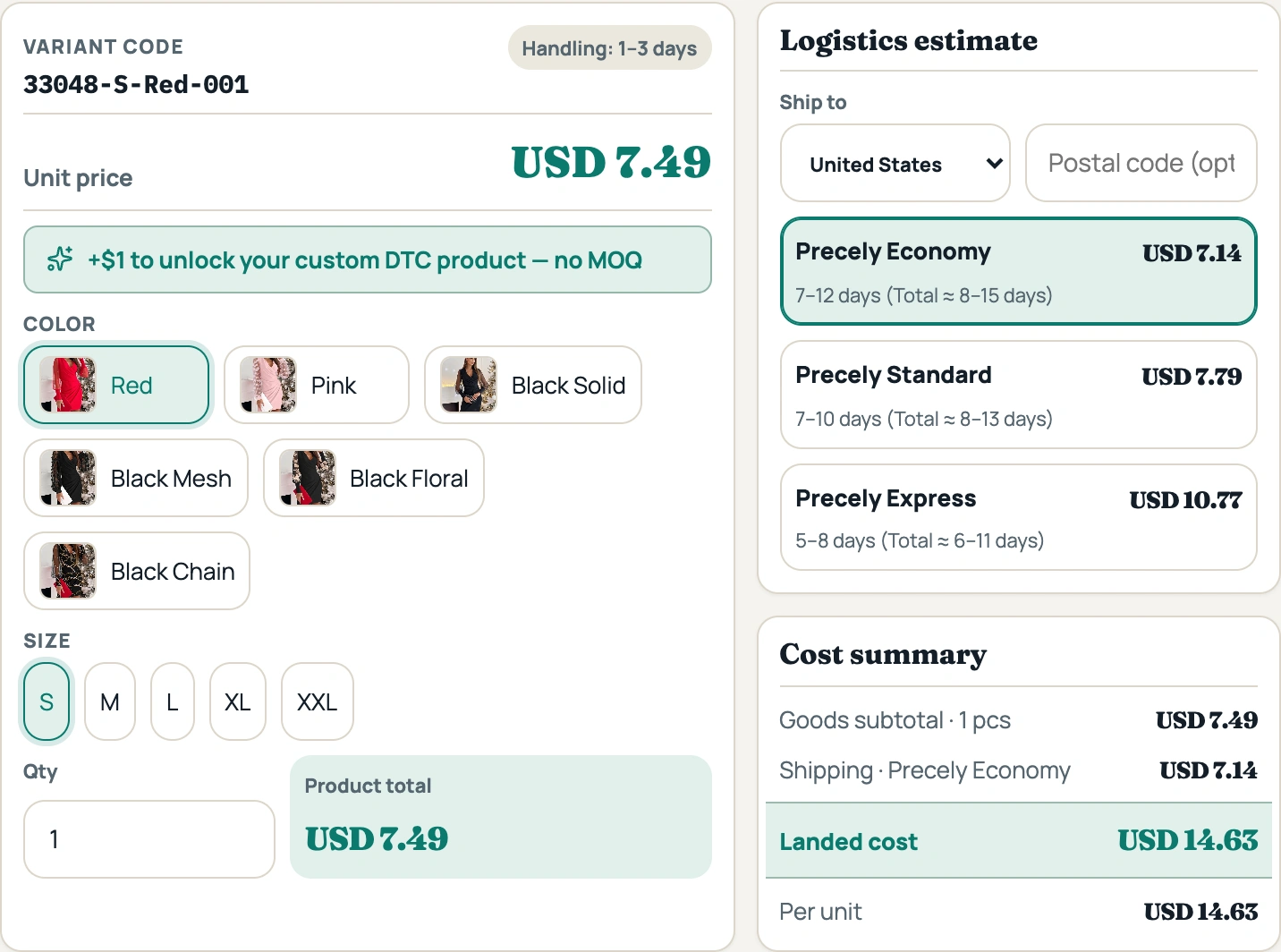Select size S
Screen dimensions: 1281x952
47,701
